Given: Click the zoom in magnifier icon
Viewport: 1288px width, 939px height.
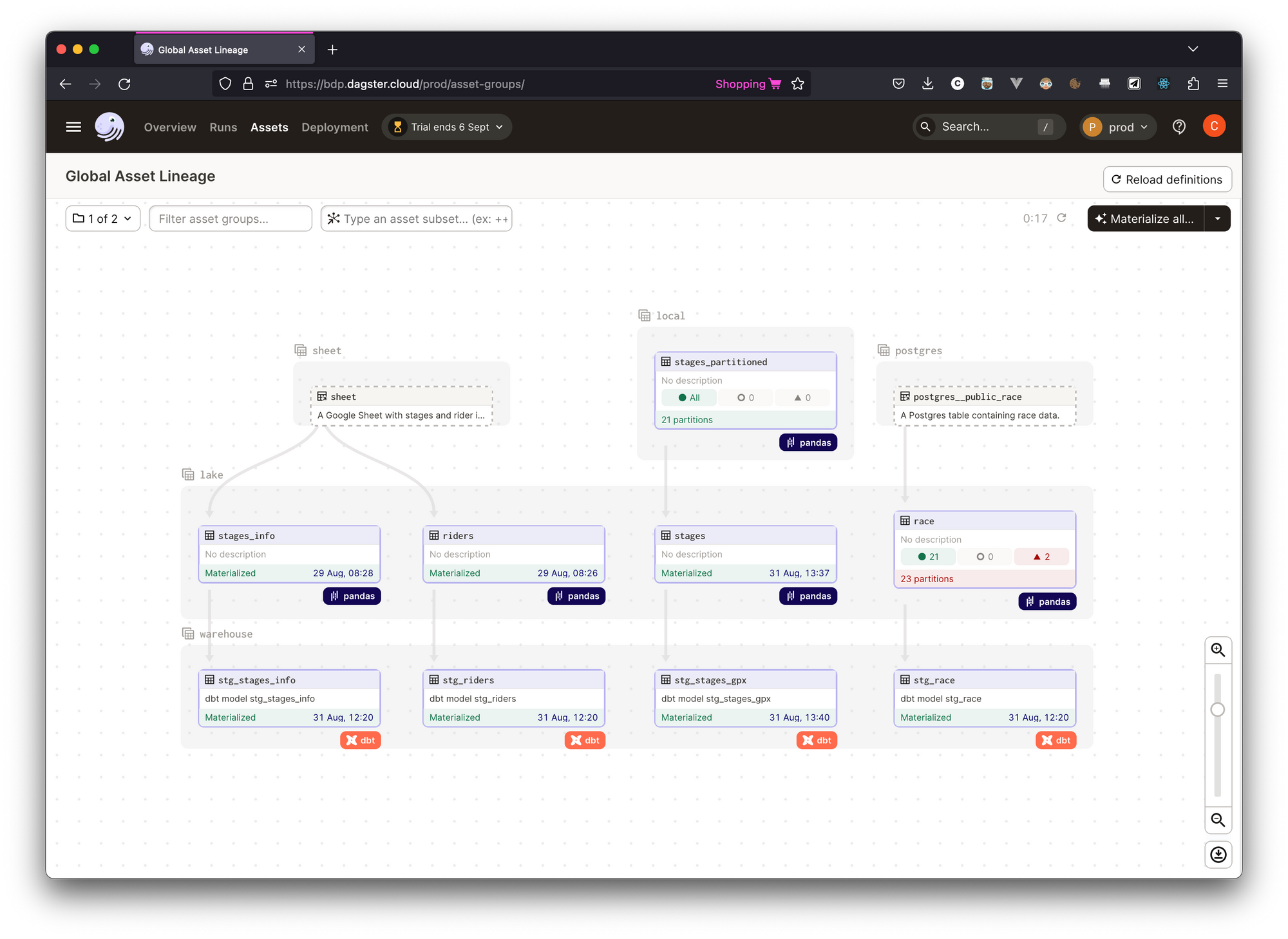Looking at the screenshot, I should point(1218,650).
